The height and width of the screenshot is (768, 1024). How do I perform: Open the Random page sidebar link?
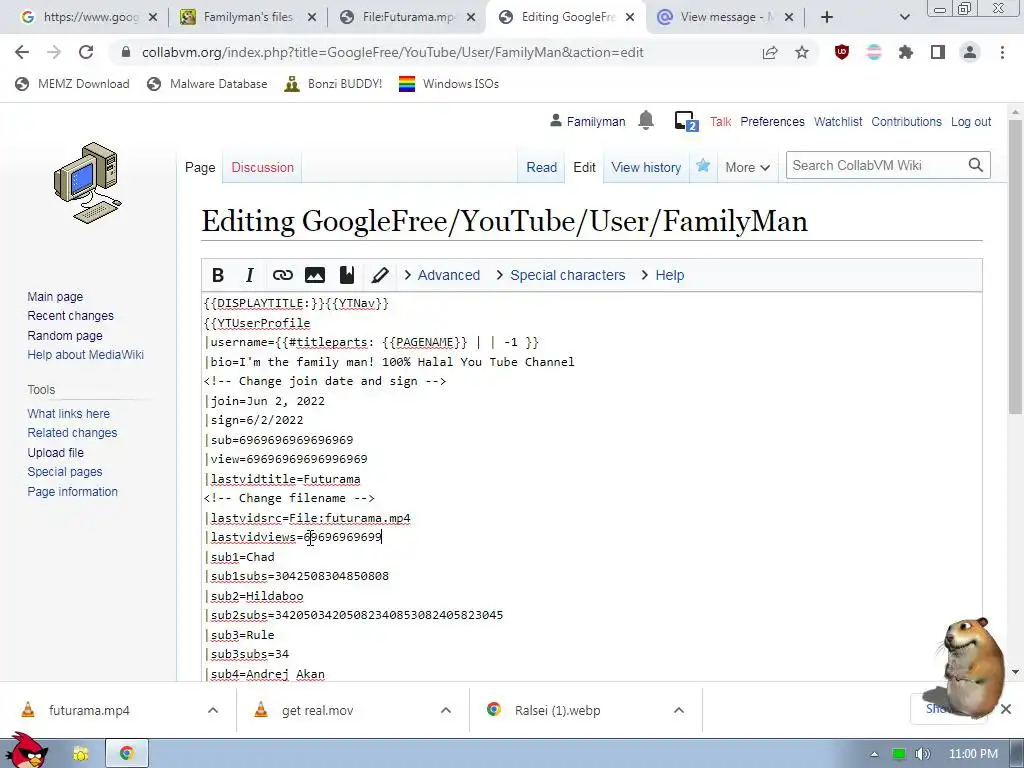(x=65, y=336)
